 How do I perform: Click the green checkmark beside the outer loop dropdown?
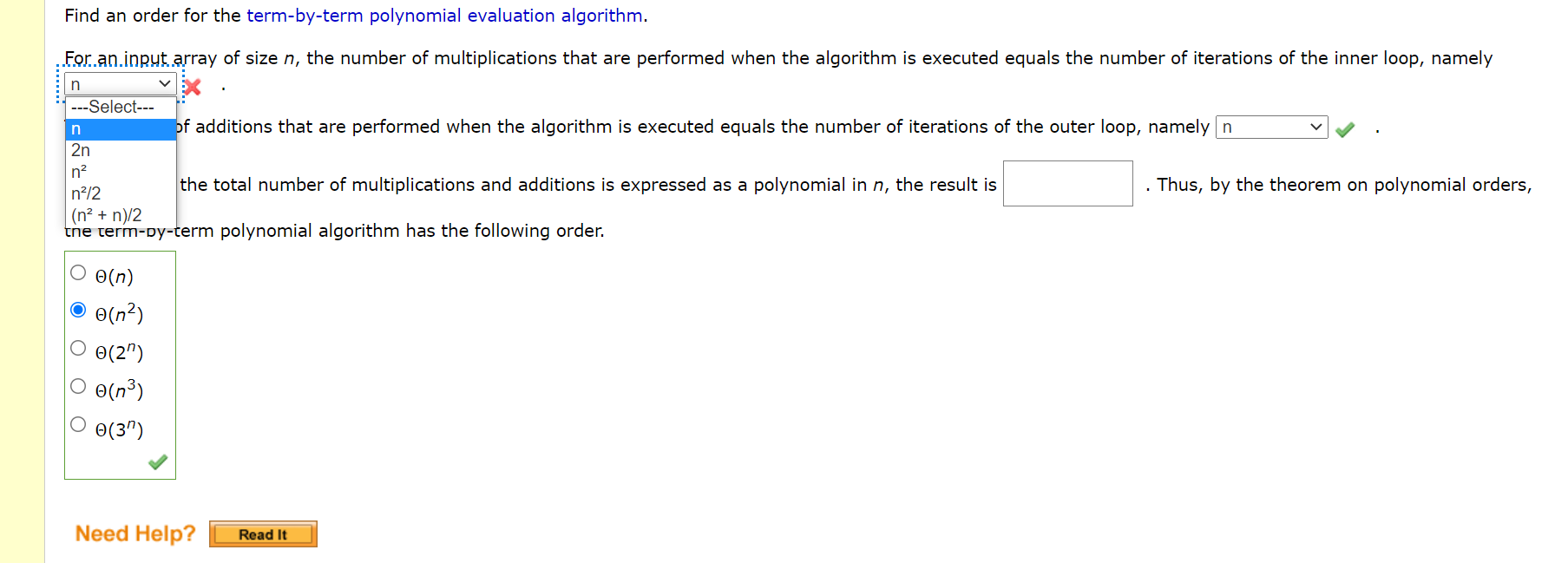click(1346, 128)
